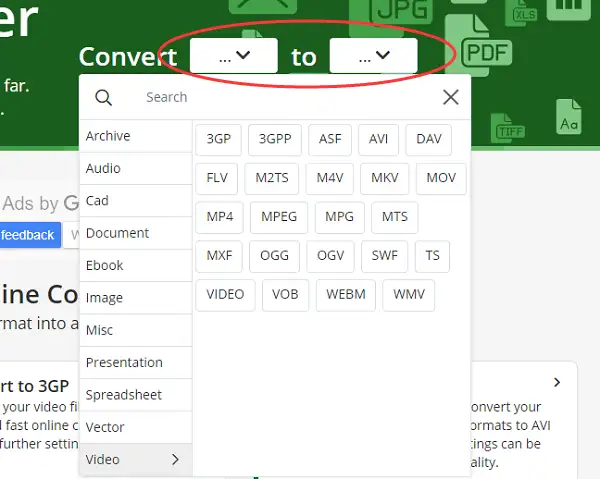Choose the MOV format

(x=441, y=178)
